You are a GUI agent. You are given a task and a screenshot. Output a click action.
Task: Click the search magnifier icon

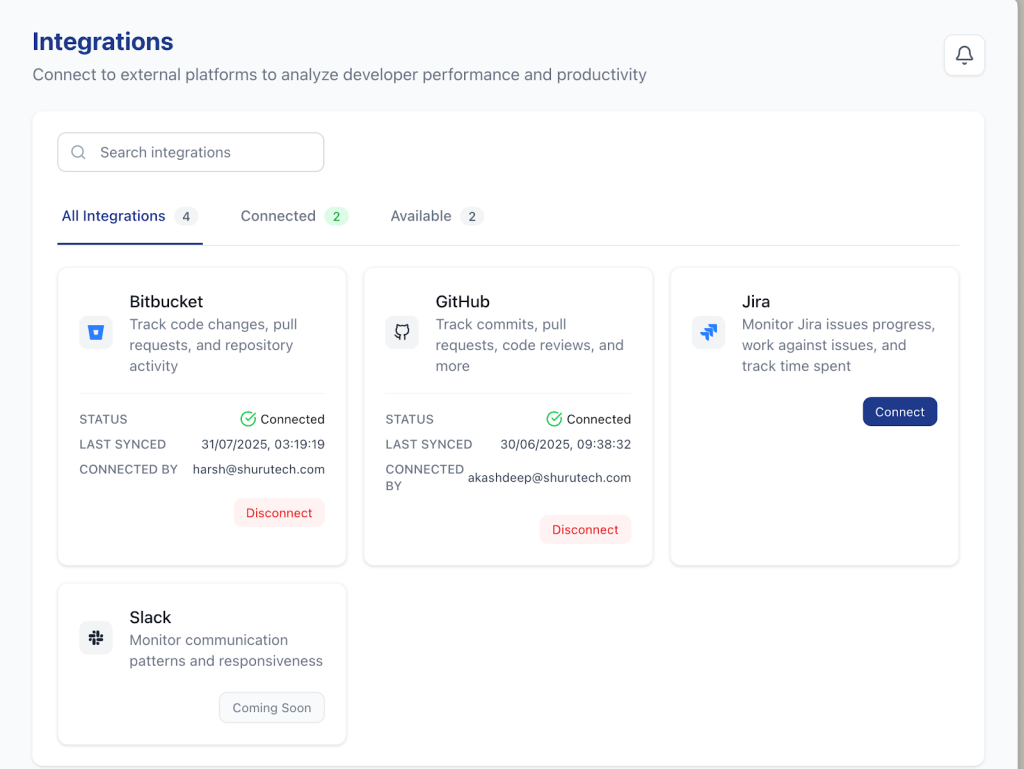coord(78,152)
